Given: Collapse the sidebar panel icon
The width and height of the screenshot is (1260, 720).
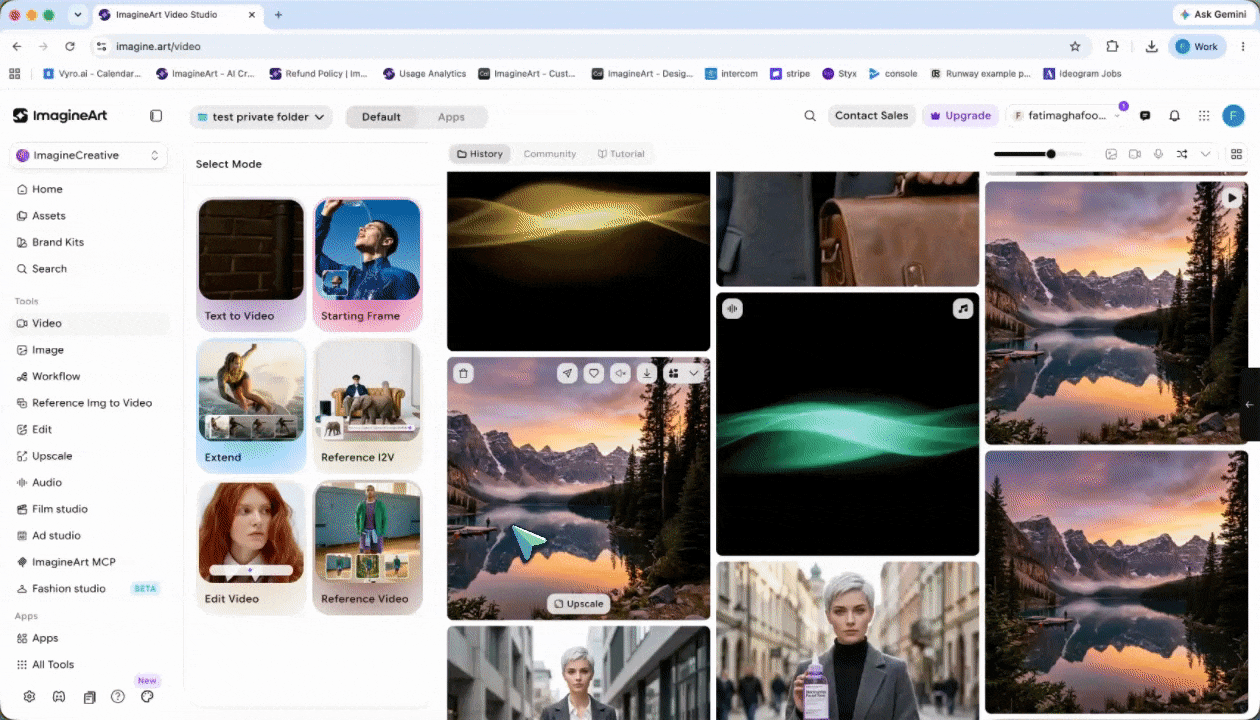Looking at the screenshot, I should [x=156, y=116].
